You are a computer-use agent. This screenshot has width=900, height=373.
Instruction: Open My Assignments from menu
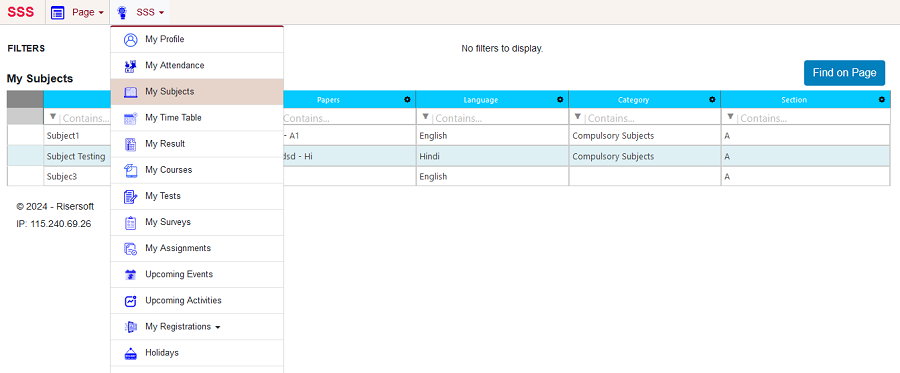pos(197,248)
